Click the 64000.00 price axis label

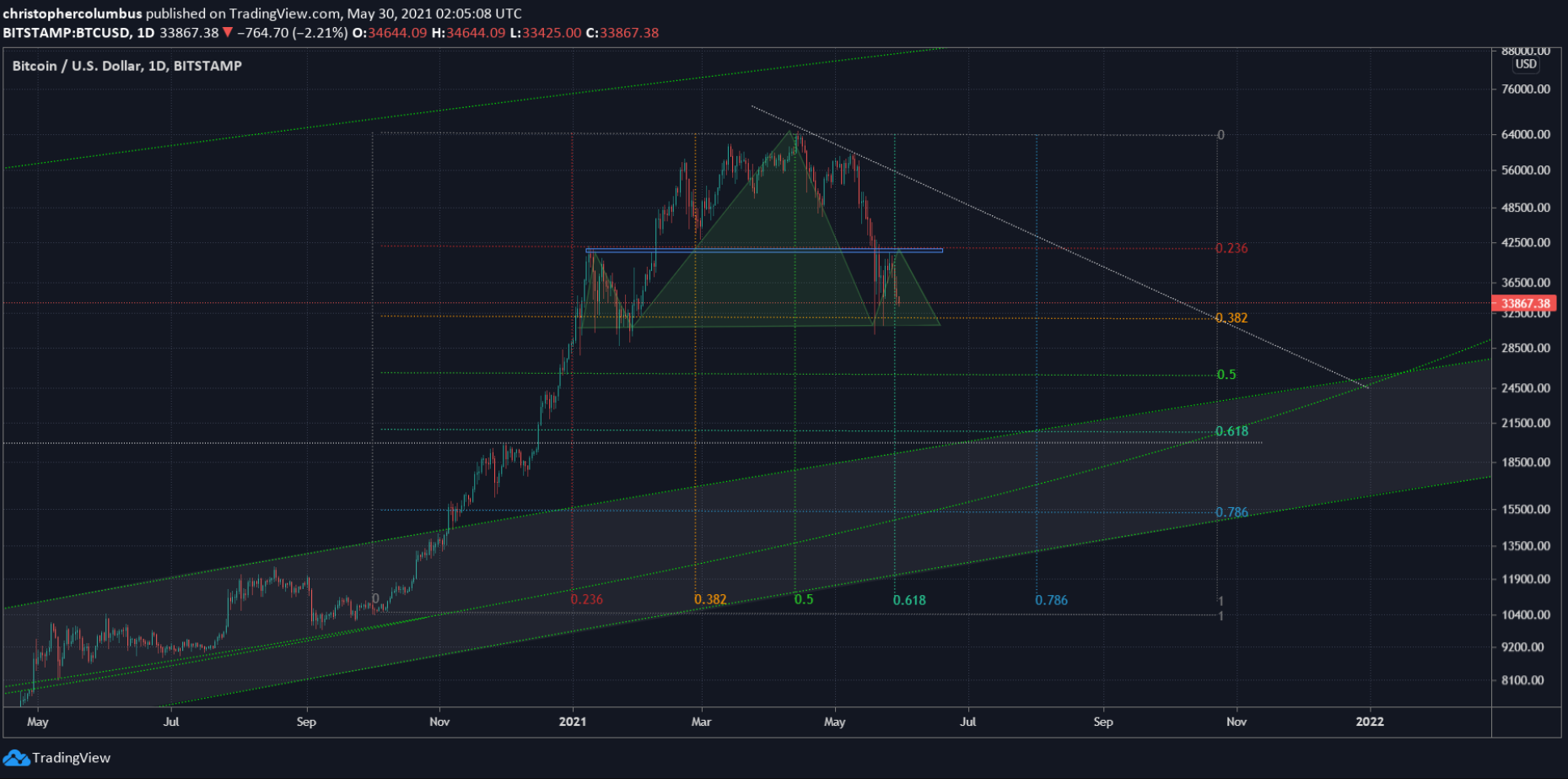(x=1526, y=134)
